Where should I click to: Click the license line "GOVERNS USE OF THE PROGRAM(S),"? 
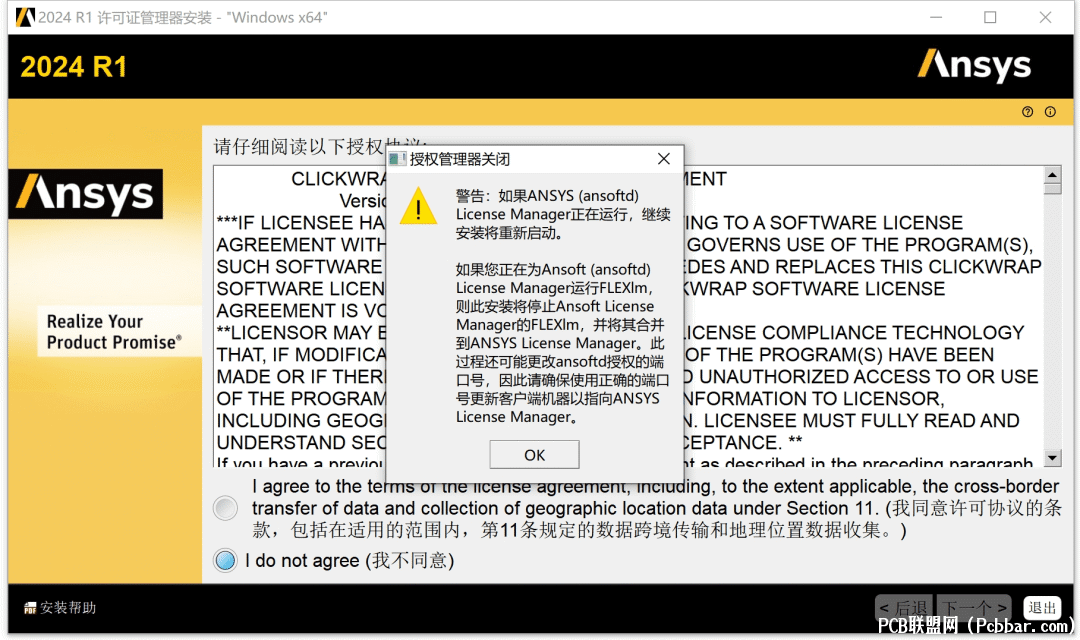860,245
